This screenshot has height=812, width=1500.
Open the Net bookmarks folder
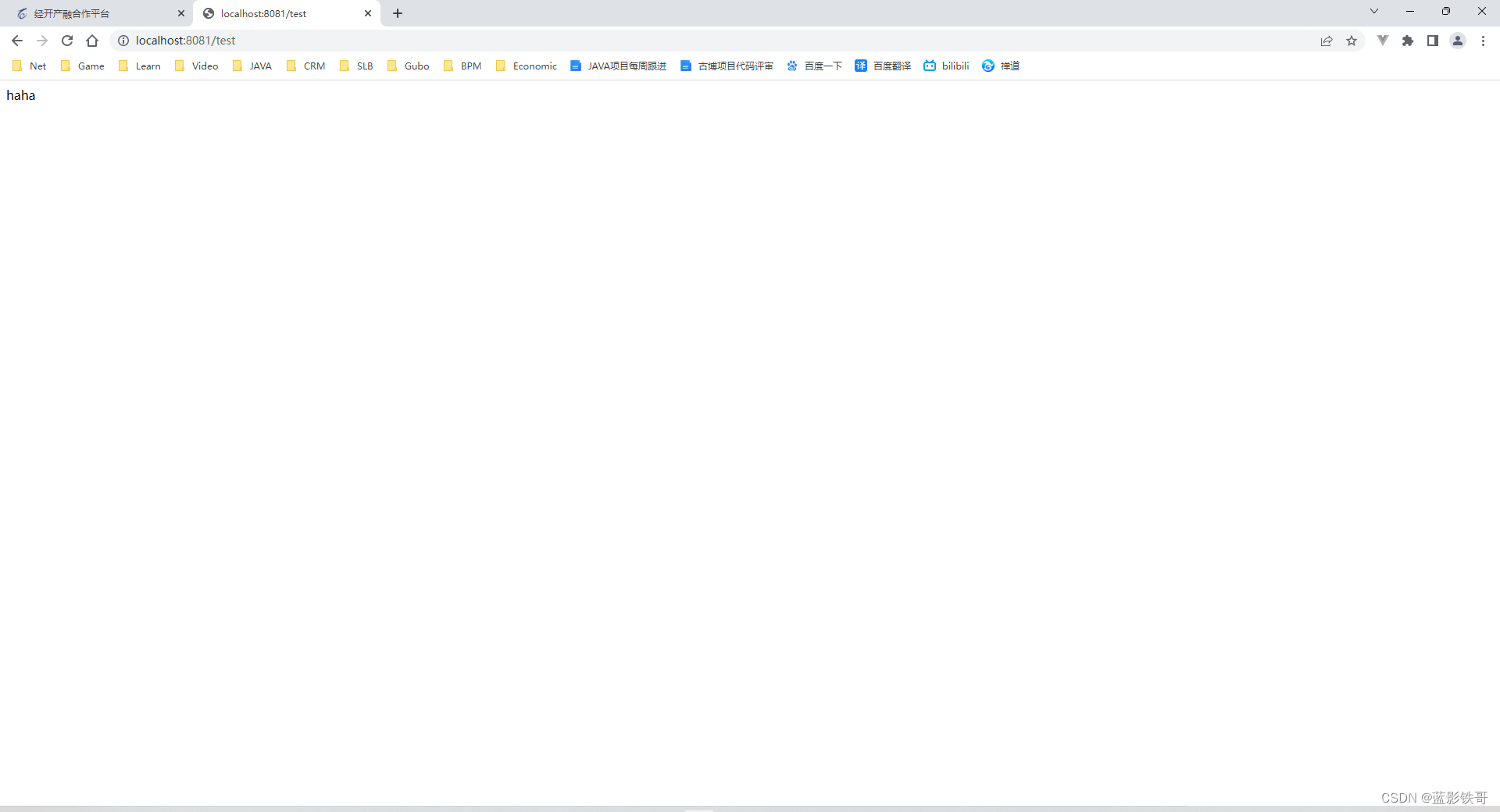pyautogui.click(x=30, y=66)
